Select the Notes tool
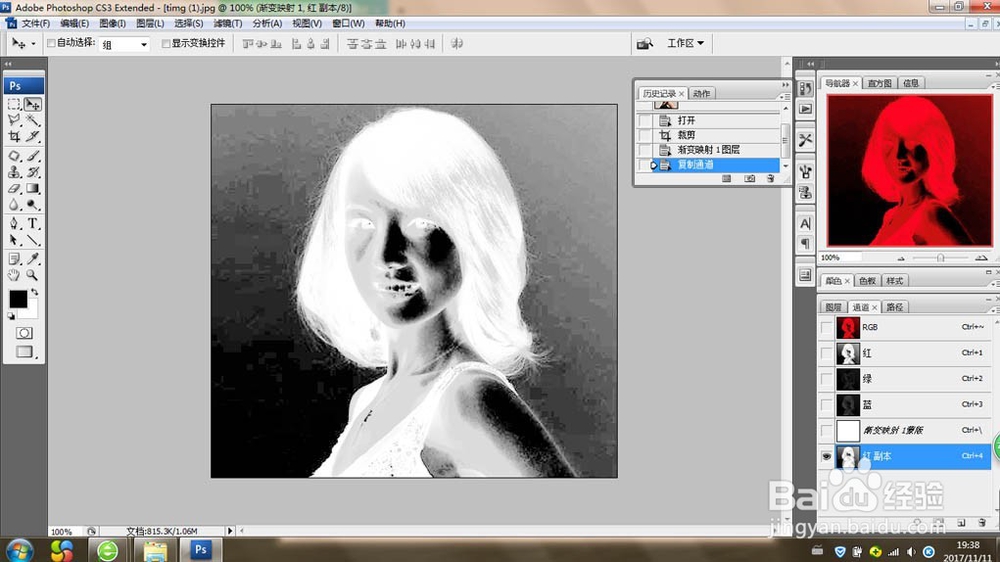Screen dimensions: 1000x562 click(x=14, y=259)
